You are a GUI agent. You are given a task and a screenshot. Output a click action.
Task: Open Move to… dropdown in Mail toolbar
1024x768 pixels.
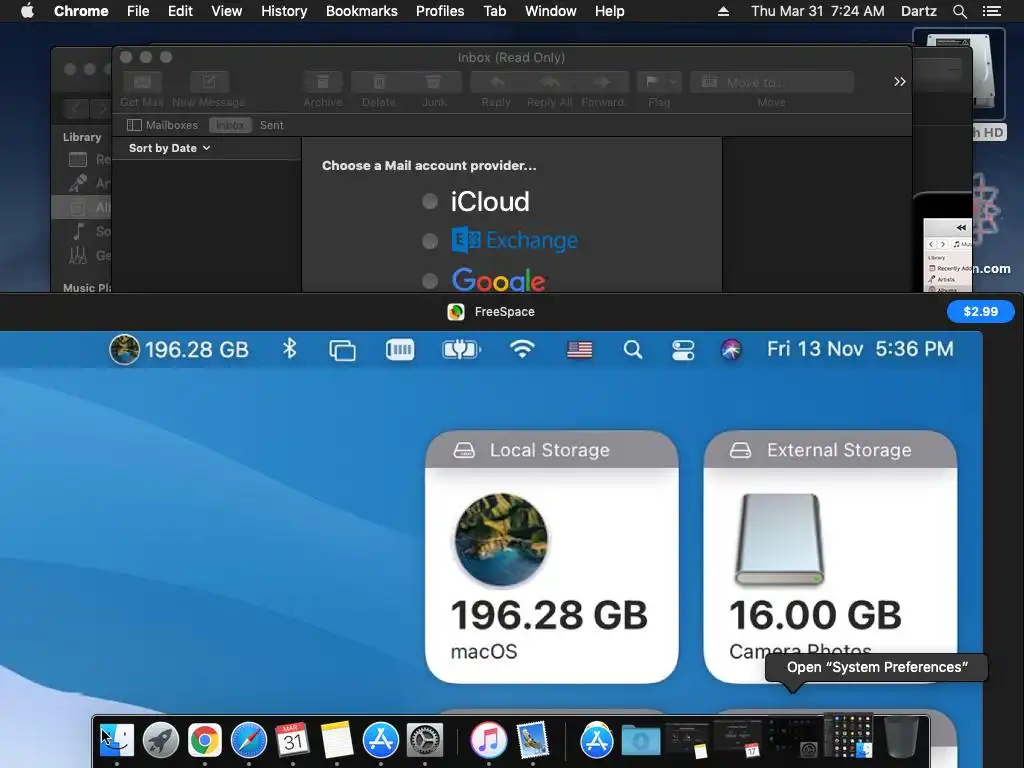point(772,82)
